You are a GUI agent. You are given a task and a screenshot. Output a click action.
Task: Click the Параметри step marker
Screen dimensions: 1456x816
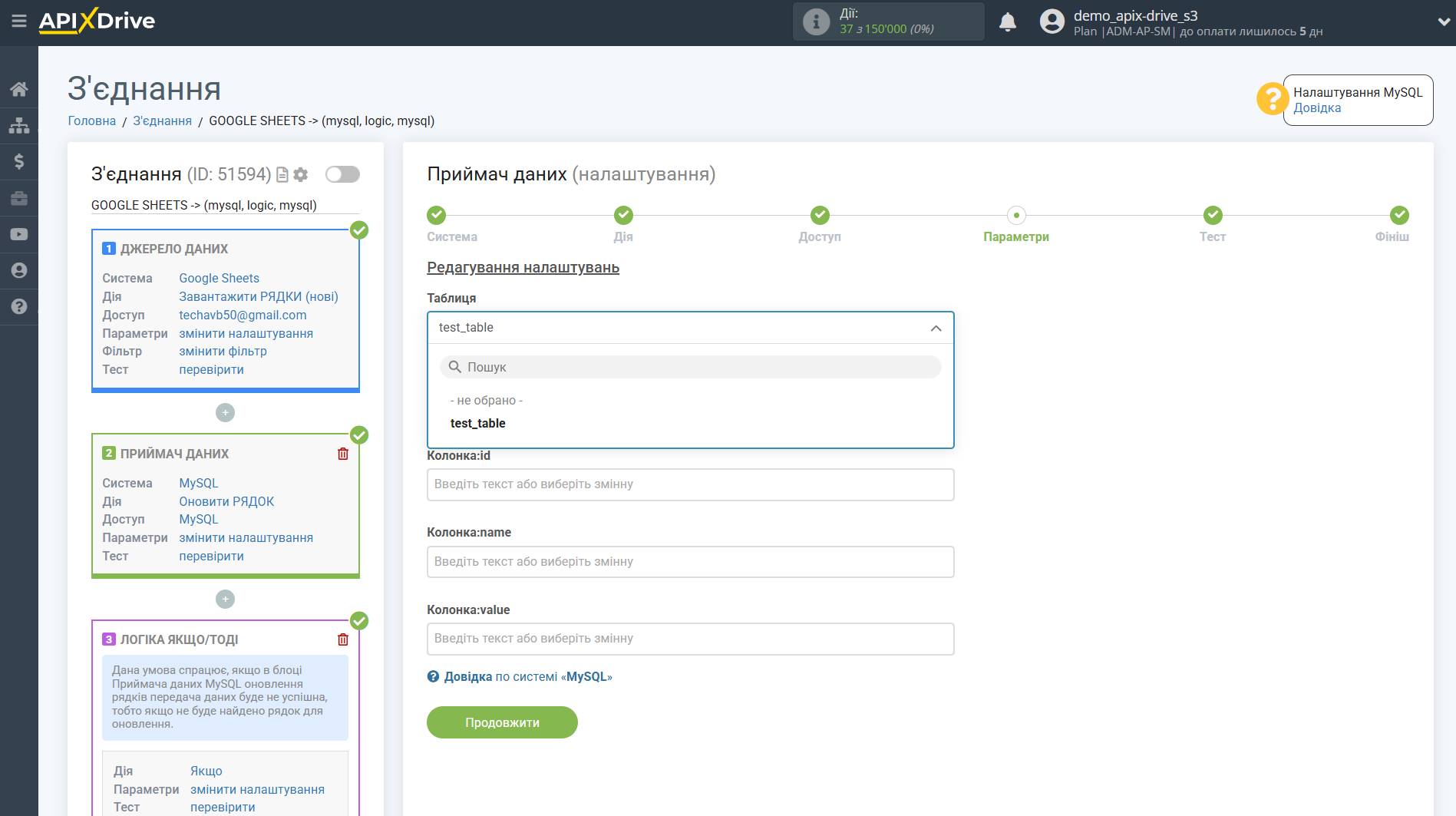coord(1016,215)
